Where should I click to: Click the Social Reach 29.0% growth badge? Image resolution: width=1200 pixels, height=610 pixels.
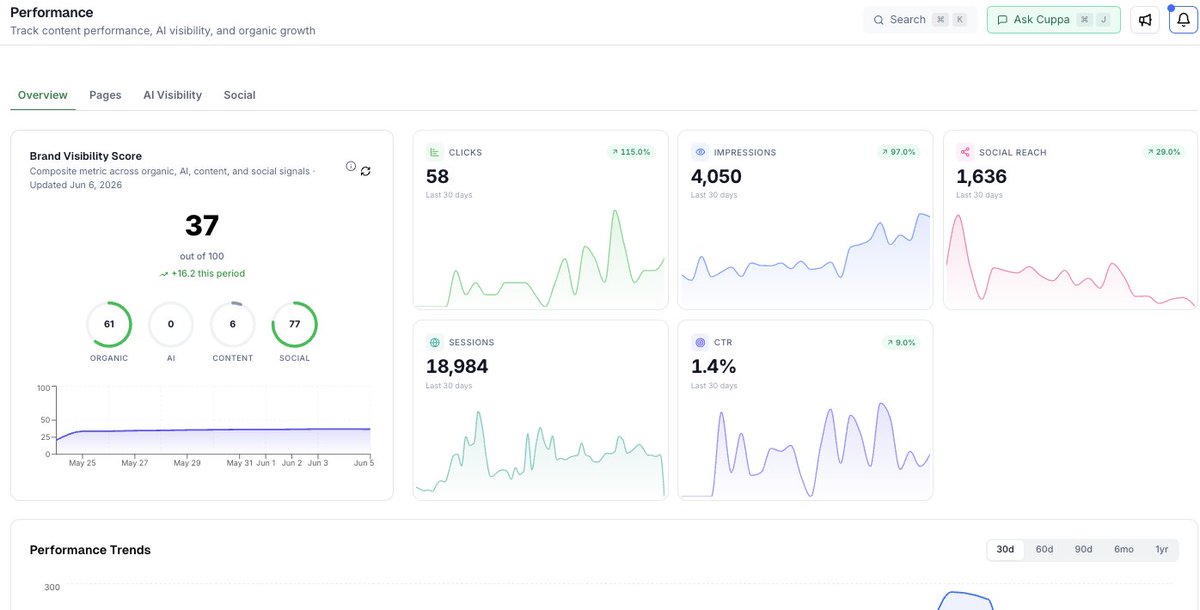coord(1163,152)
